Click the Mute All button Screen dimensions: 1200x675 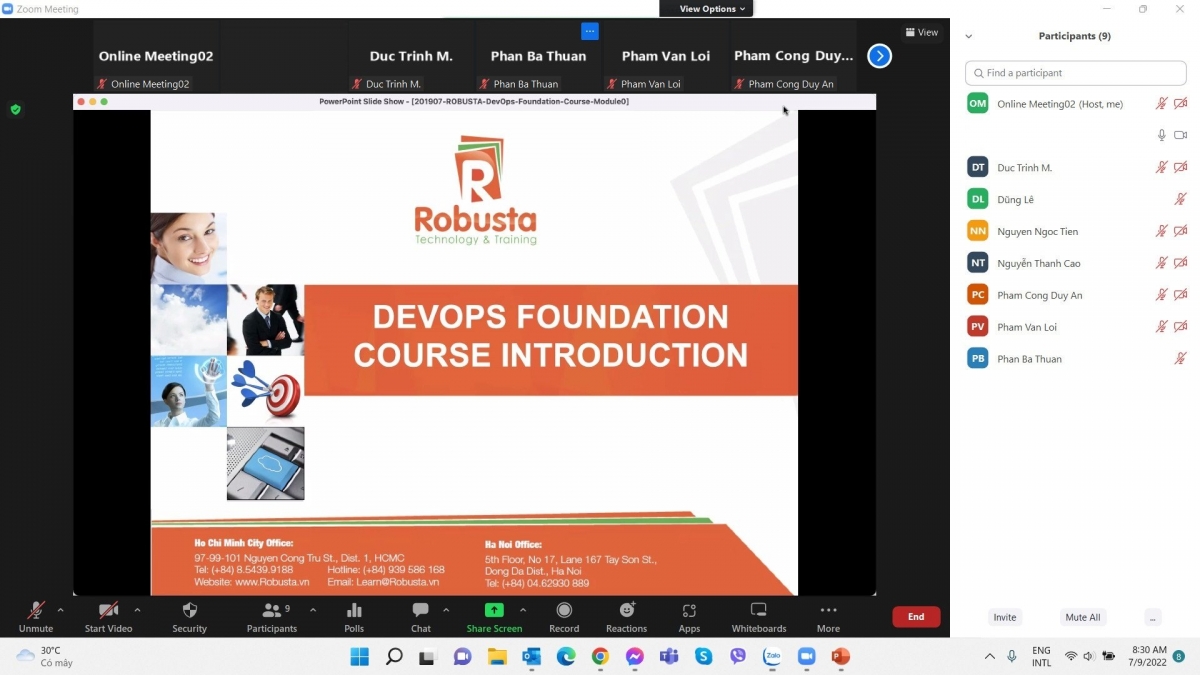click(1083, 617)
